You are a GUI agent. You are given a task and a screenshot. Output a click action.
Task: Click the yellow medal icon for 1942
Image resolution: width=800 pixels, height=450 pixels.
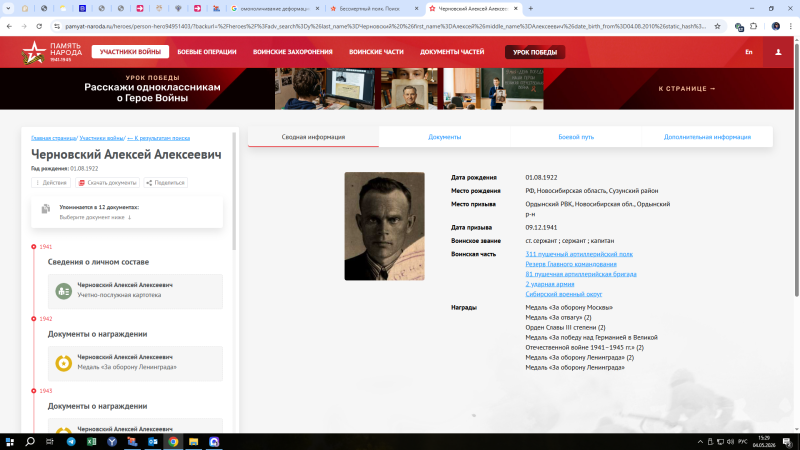coord(64,363)
